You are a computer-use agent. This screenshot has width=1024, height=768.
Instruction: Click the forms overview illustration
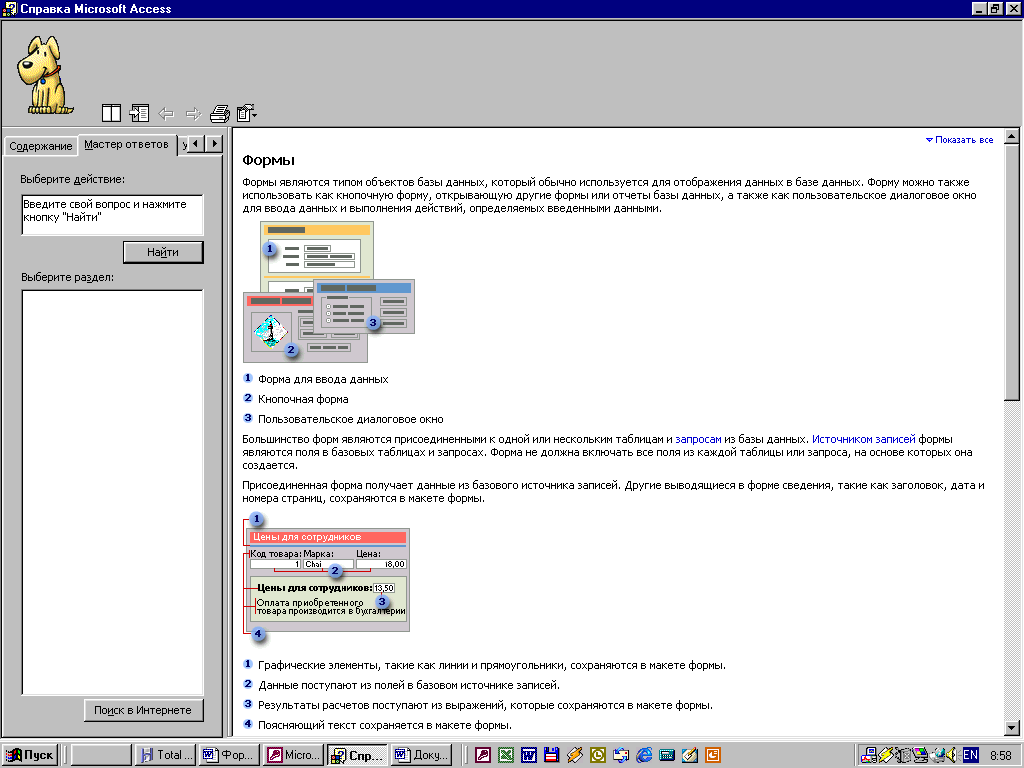point(328,292)
